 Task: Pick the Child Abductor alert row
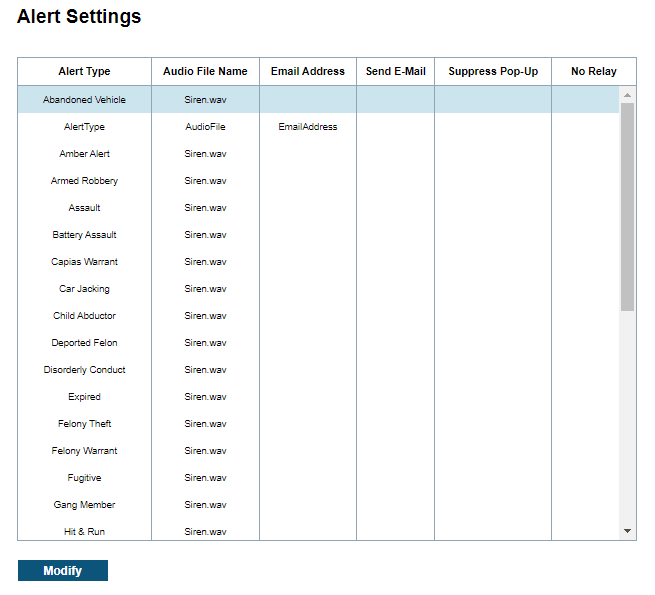click(85, 316)
